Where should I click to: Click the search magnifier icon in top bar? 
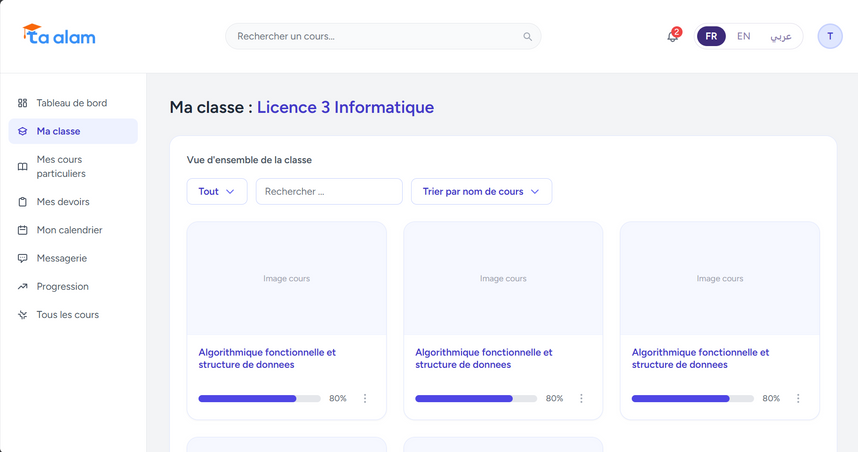[527, 37]
